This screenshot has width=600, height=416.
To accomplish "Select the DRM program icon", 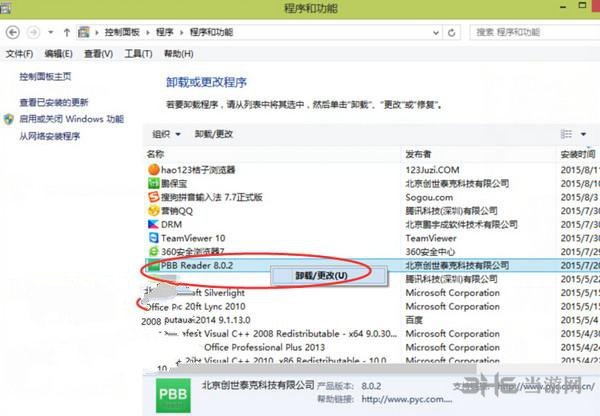I will pos(153,224).
